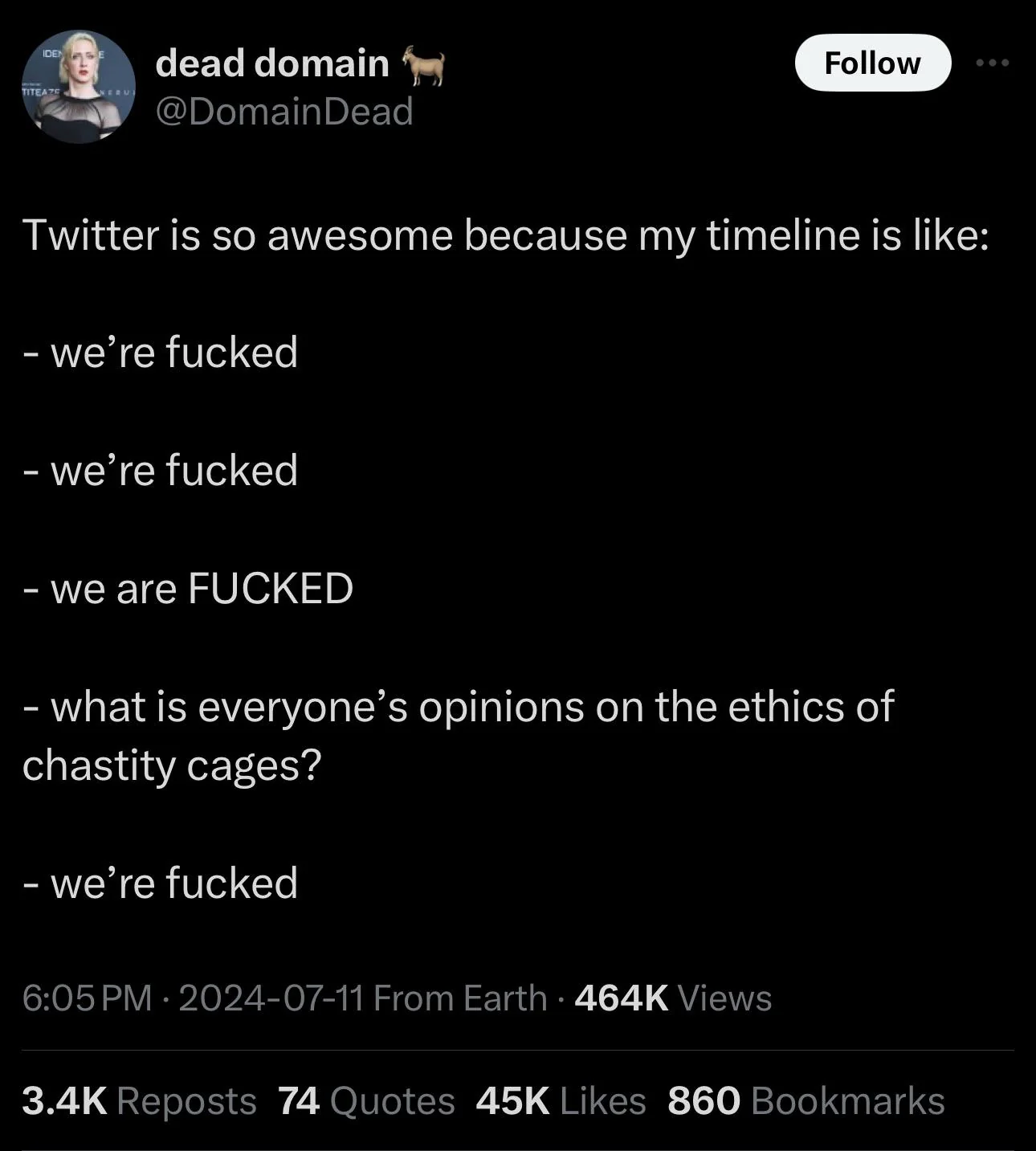Open the "dead domain" display name
The width and height of the screenshot is (1036, 1151).
(x=272, y=63)
